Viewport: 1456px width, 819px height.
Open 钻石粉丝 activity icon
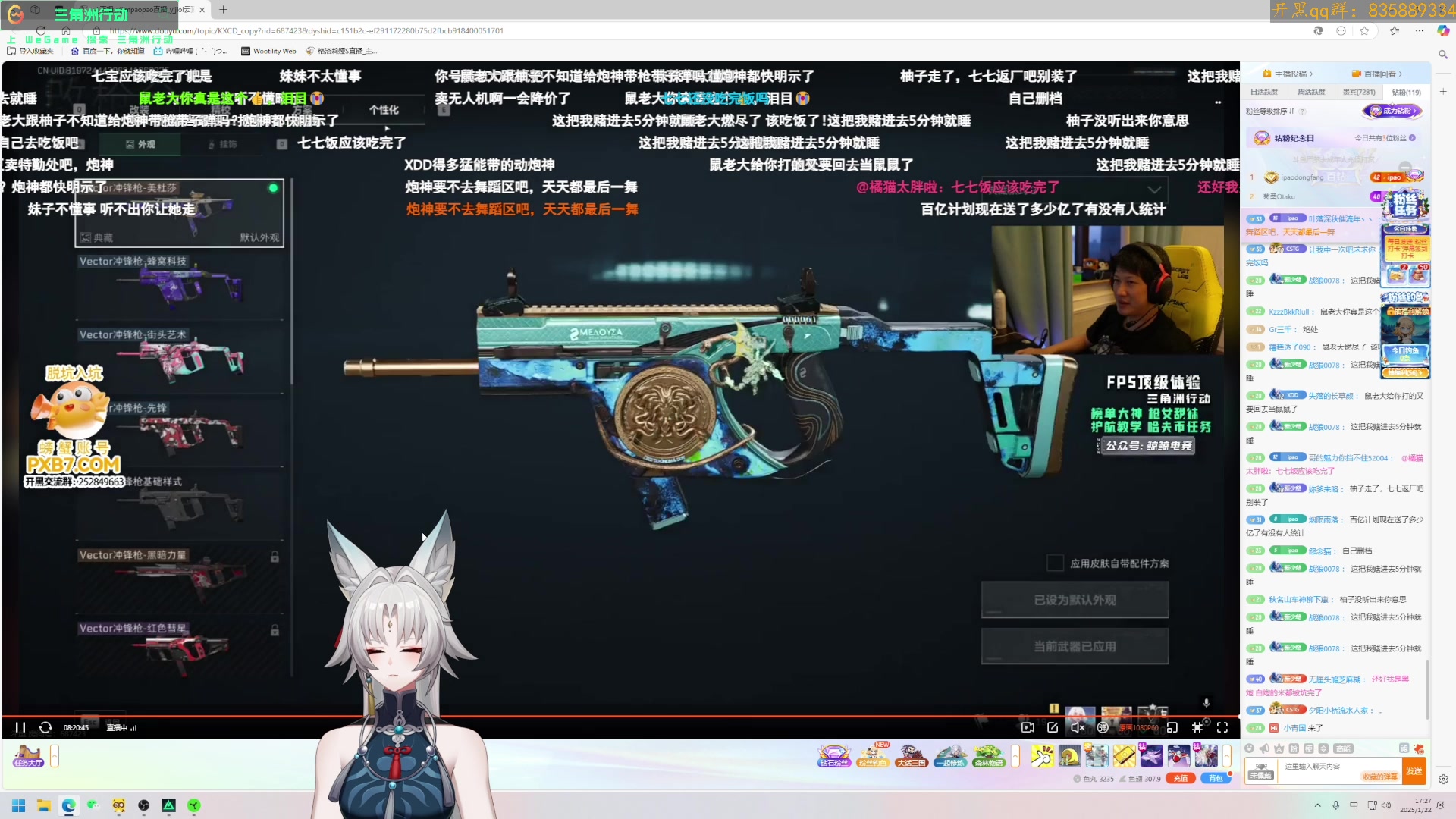[834, 756]
